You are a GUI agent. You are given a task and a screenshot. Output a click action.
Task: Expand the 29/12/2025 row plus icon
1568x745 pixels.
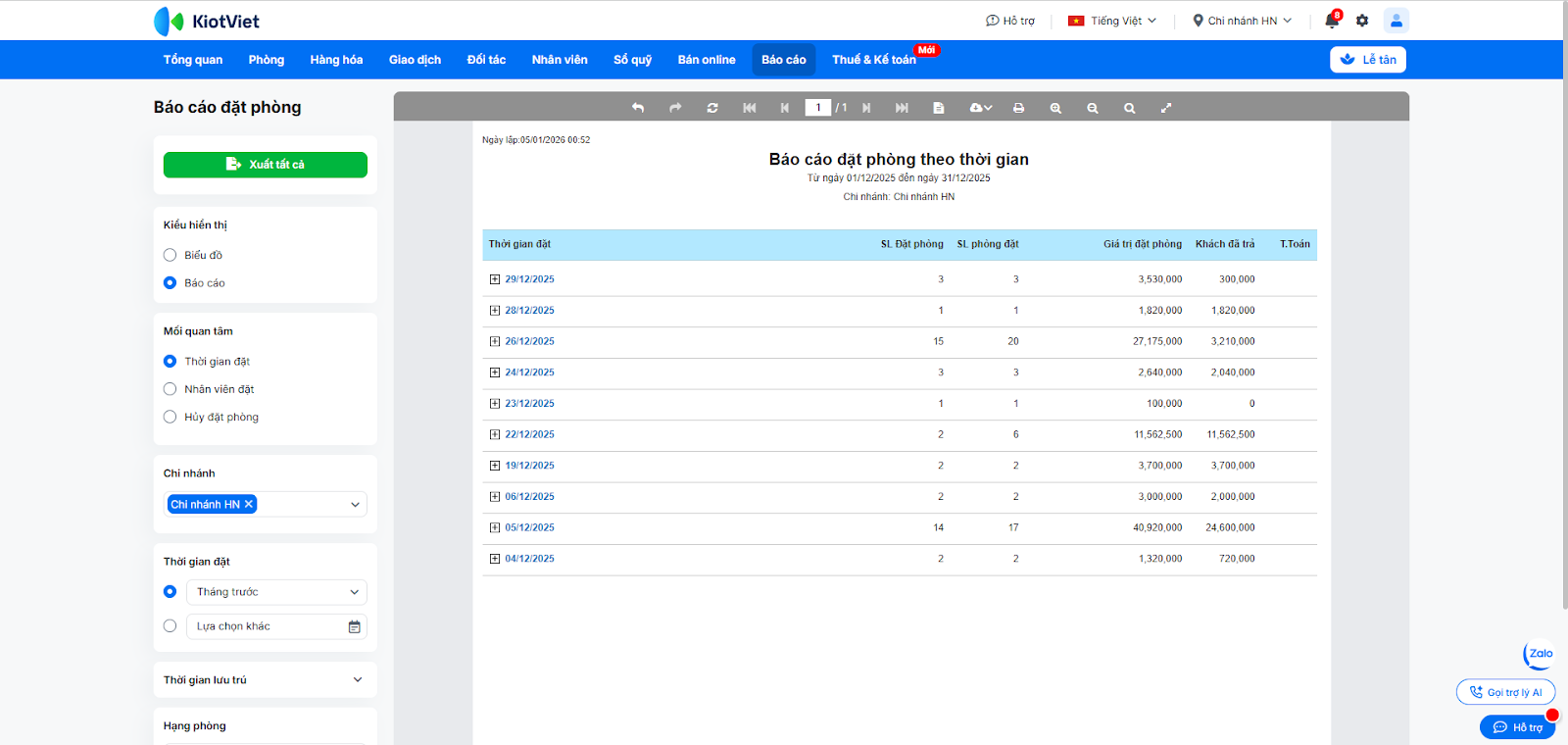[495, 279]
